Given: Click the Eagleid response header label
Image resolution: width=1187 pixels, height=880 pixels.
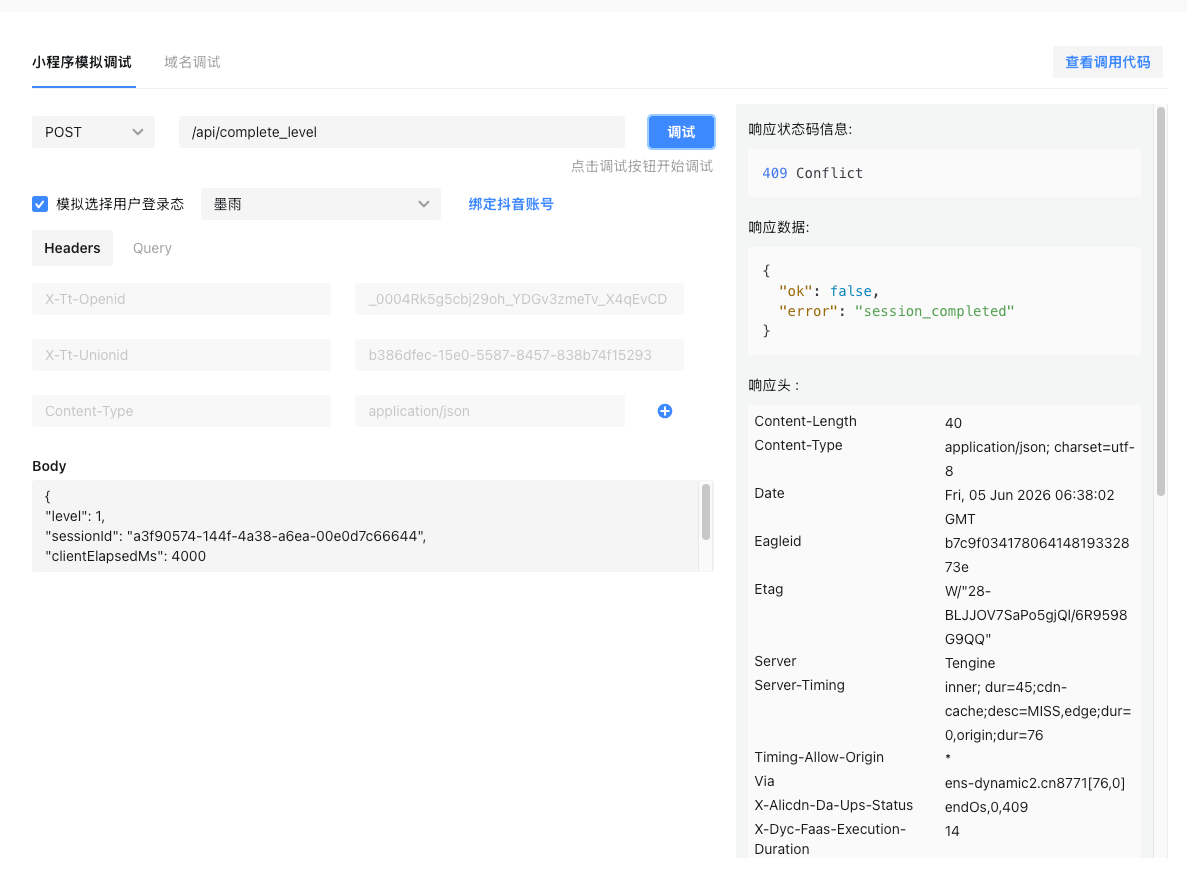Looking at the screenshot, I should pos(777,541).
